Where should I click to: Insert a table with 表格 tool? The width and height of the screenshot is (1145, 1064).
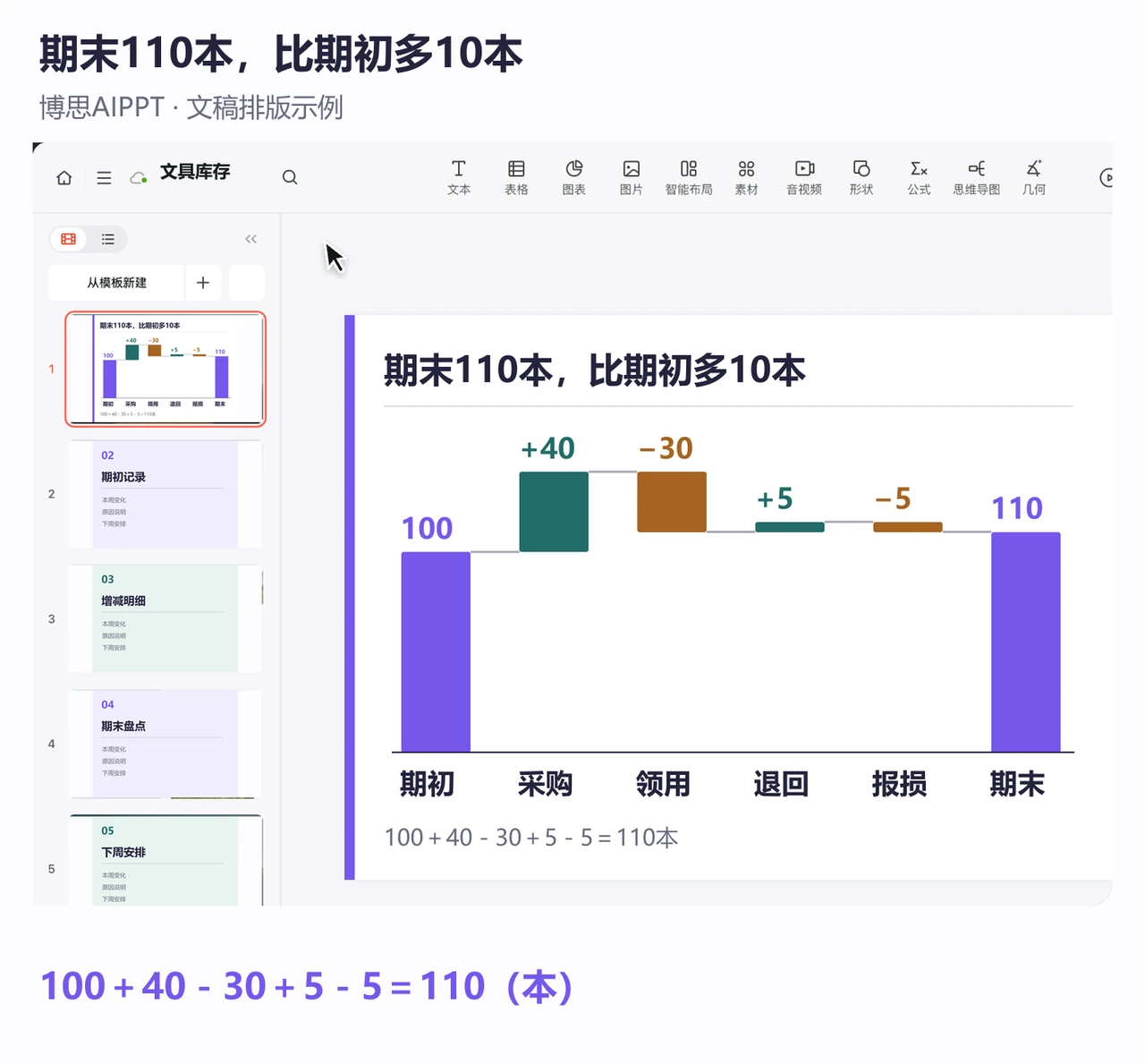pos(516,177)
